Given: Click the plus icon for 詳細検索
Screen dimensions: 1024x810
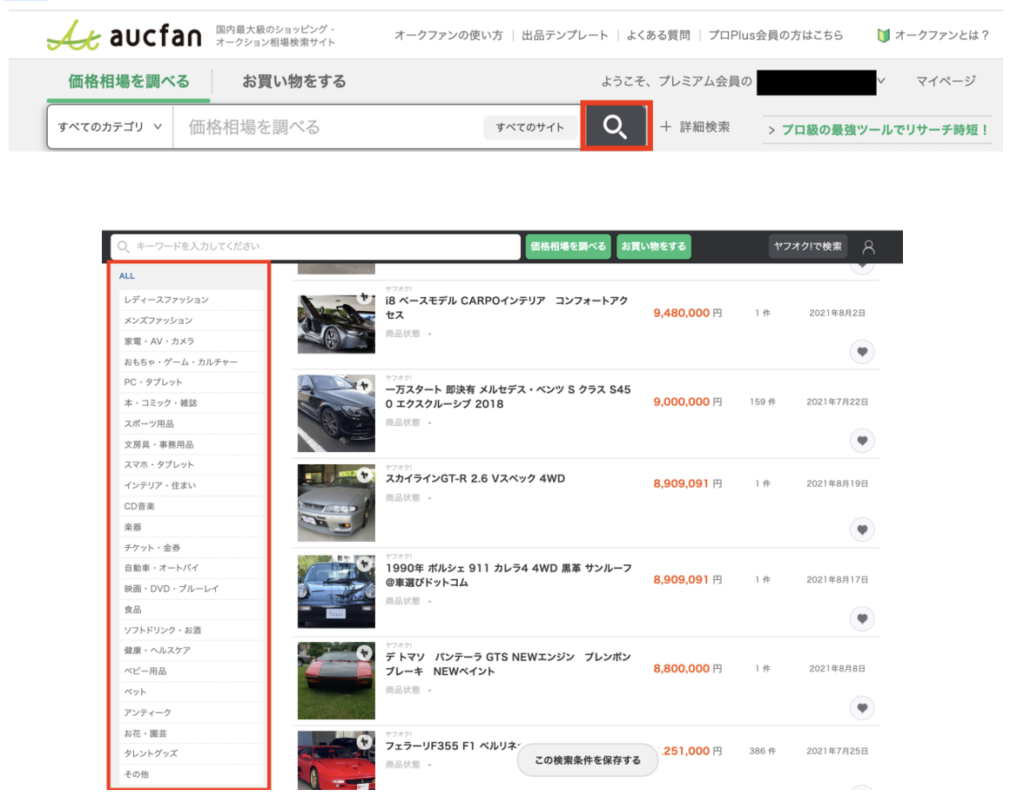Looking at the screenshot, I should (666, 127).
